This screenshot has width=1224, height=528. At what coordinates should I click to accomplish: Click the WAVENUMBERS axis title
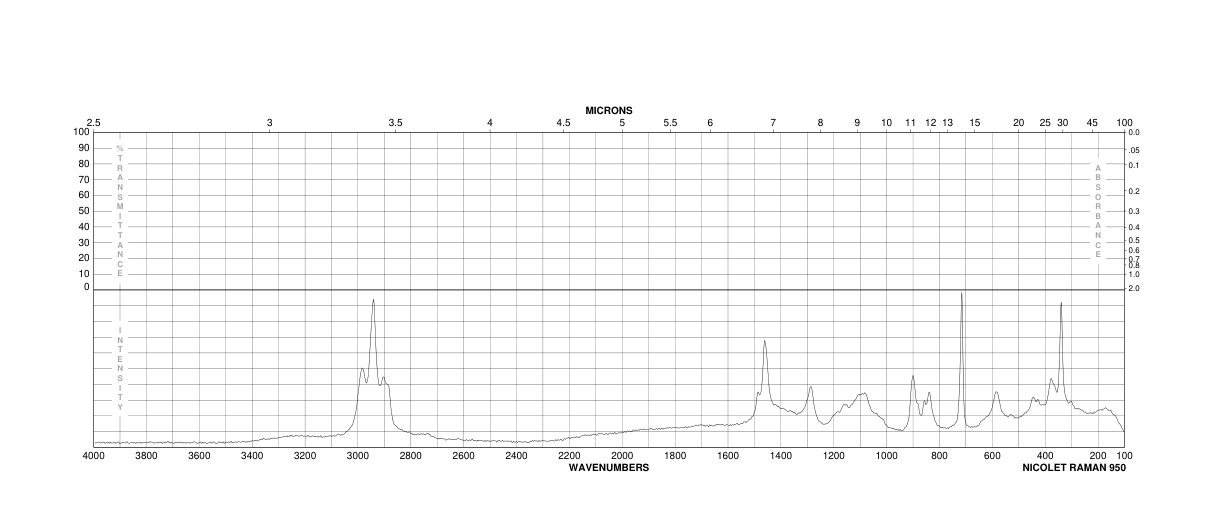tap(609, 467)
